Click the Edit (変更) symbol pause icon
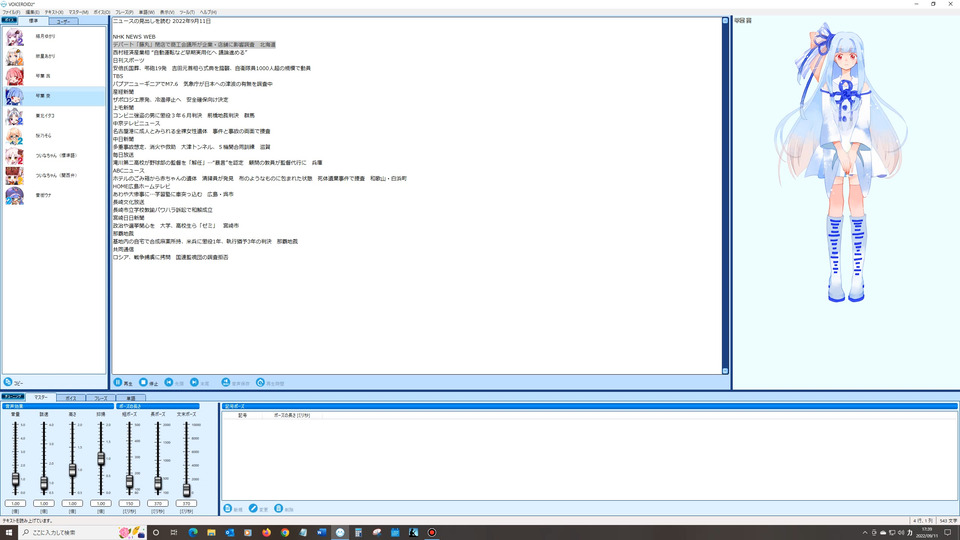The image size is (960, 540). point(253,508)
